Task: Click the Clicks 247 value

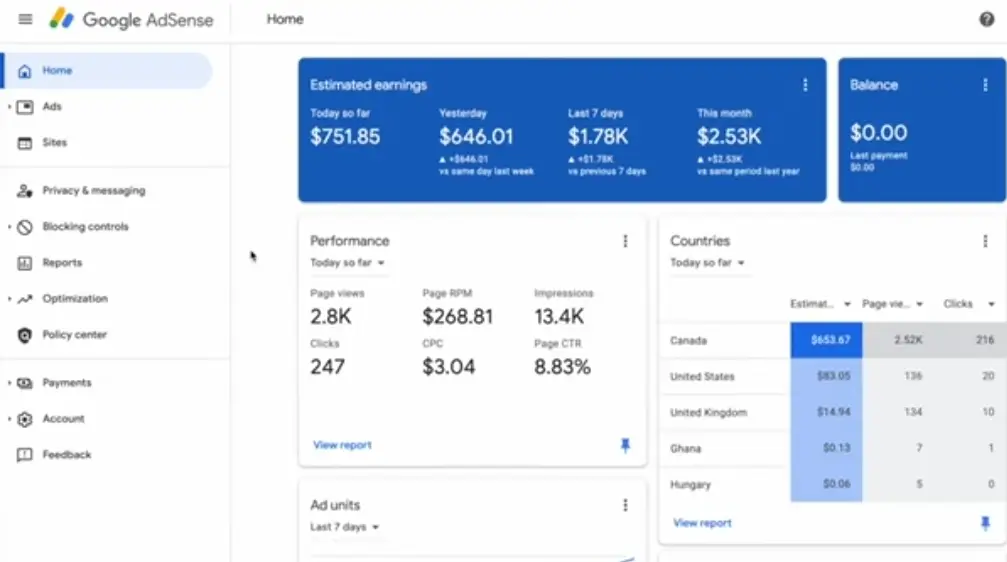Action: (x=328, y=367)
